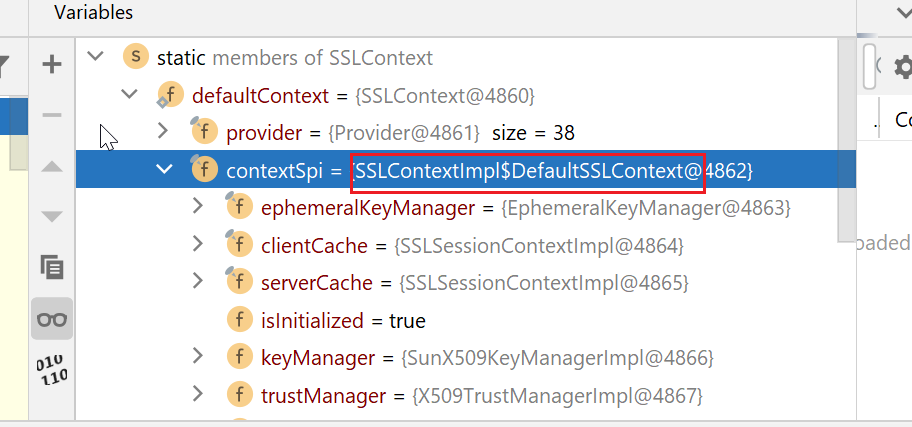The image size is (912, 427).
Task: Click the New Watch plus icon
Action: coord(51,65)
